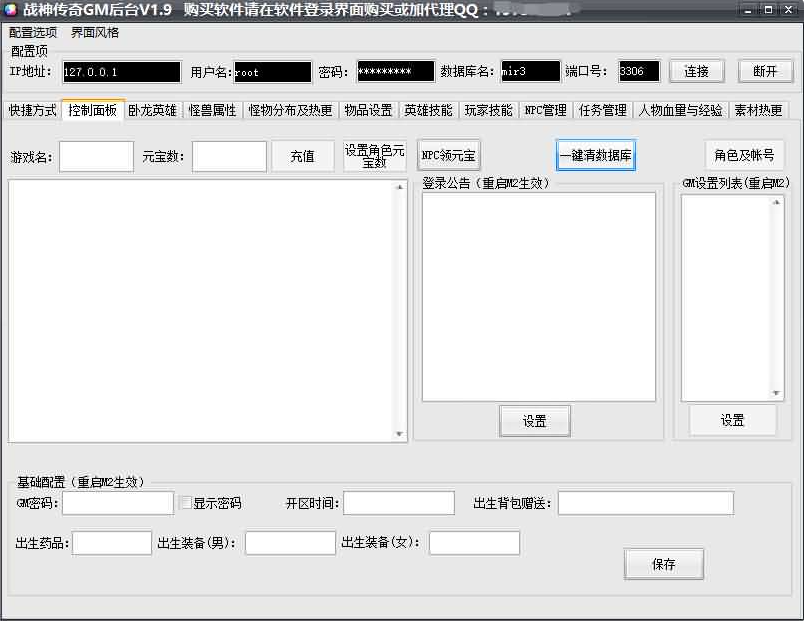Open the 界面风格 menu
The height and width of the screenshot is (621, 805).
click(95, 32)
